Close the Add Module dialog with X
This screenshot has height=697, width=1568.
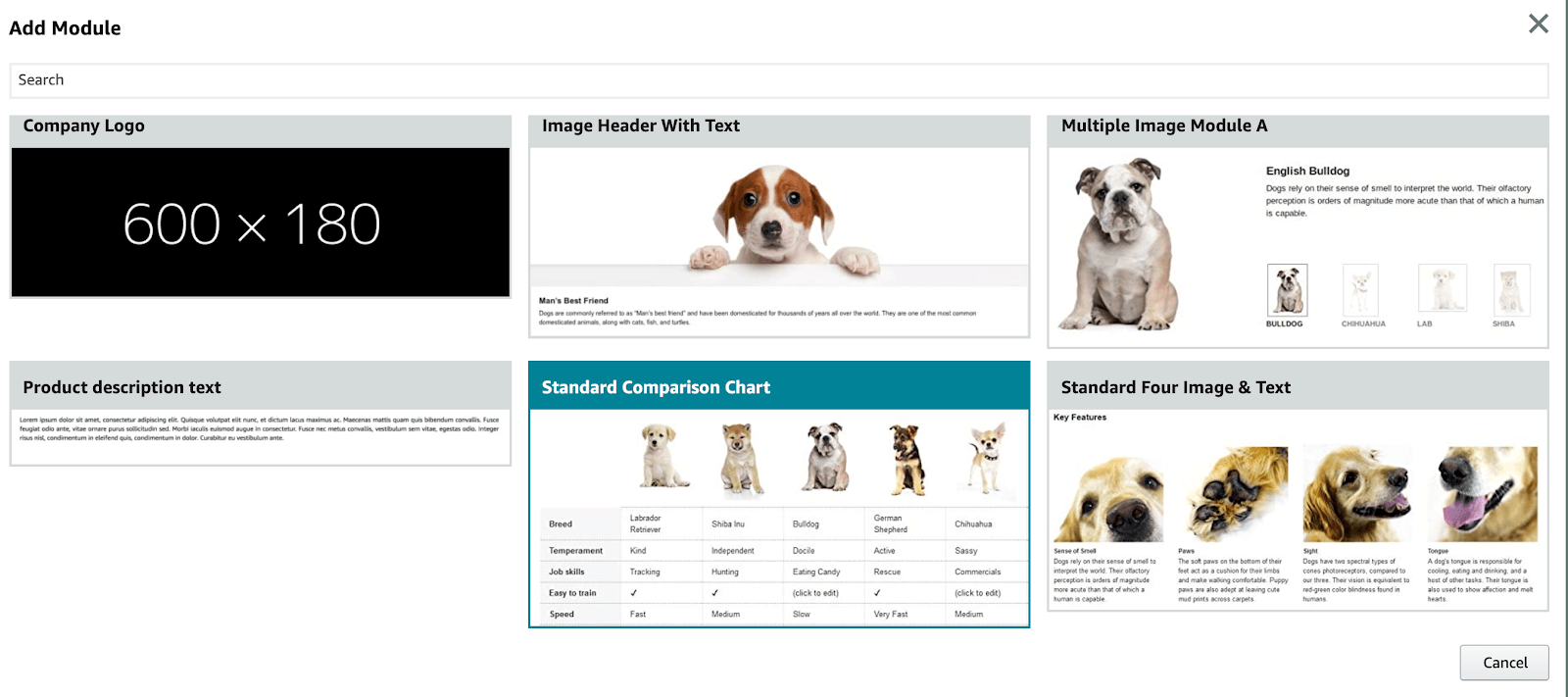coord(1538,24)
